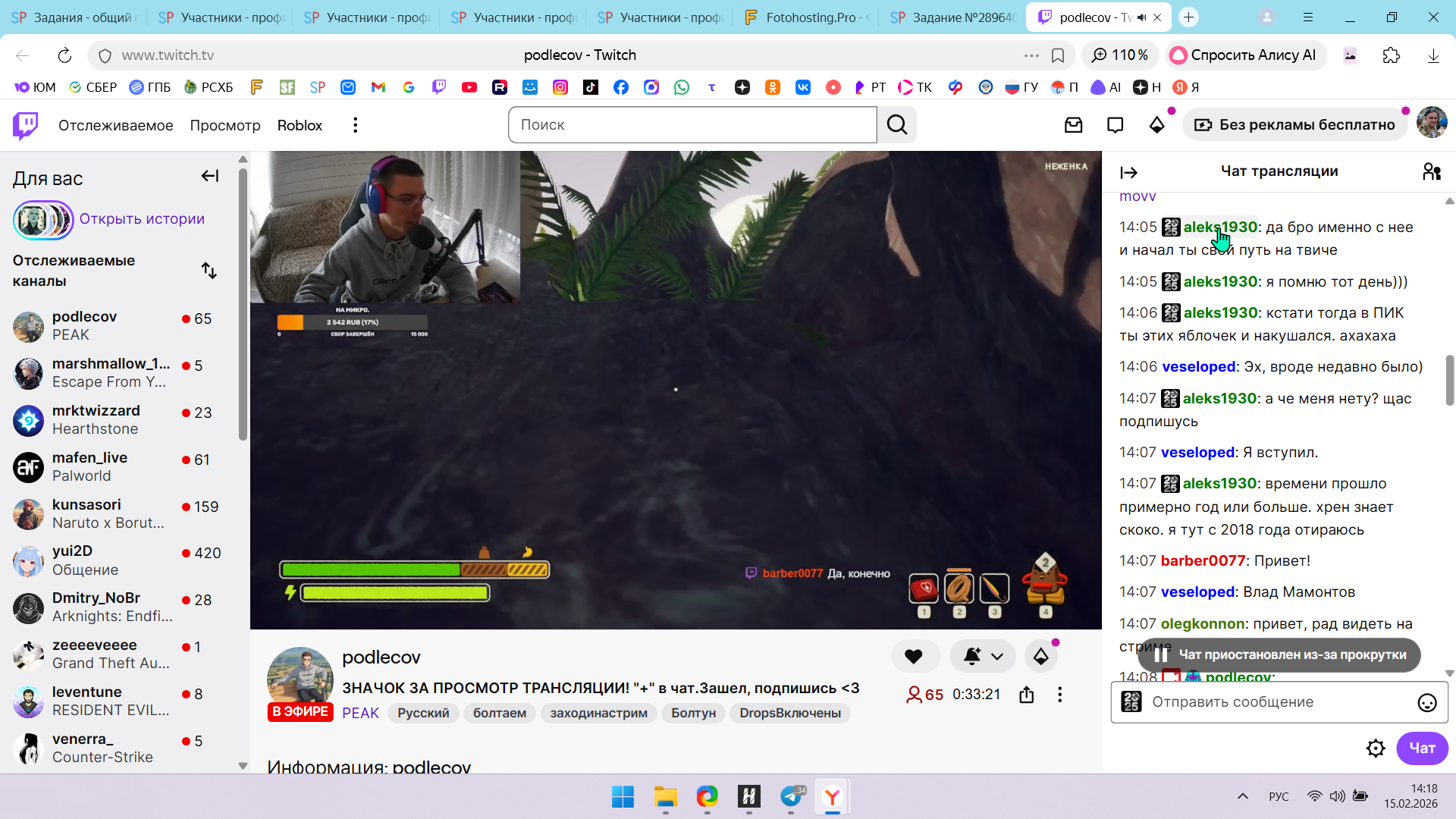Collapse the stream chat panel
Screen dimensions: 1456x819
1128,173
